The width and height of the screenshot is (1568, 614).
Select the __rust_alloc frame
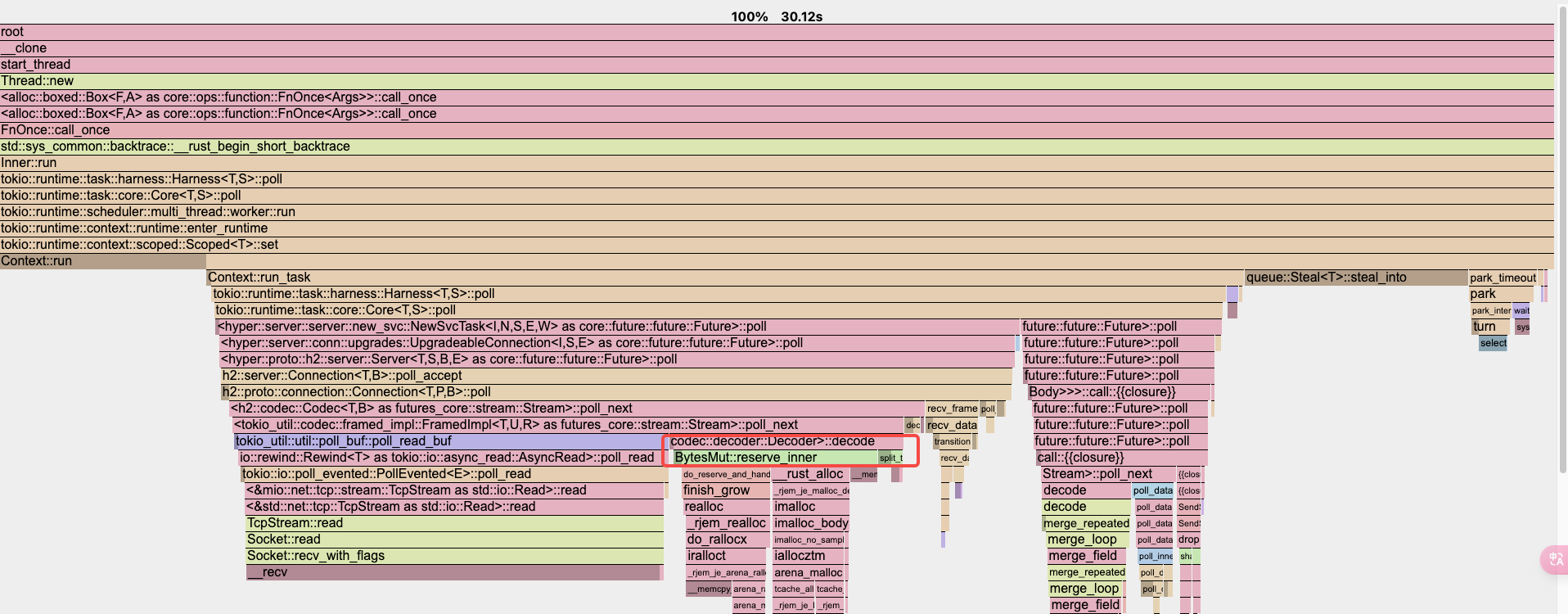(x=810, y=474)
